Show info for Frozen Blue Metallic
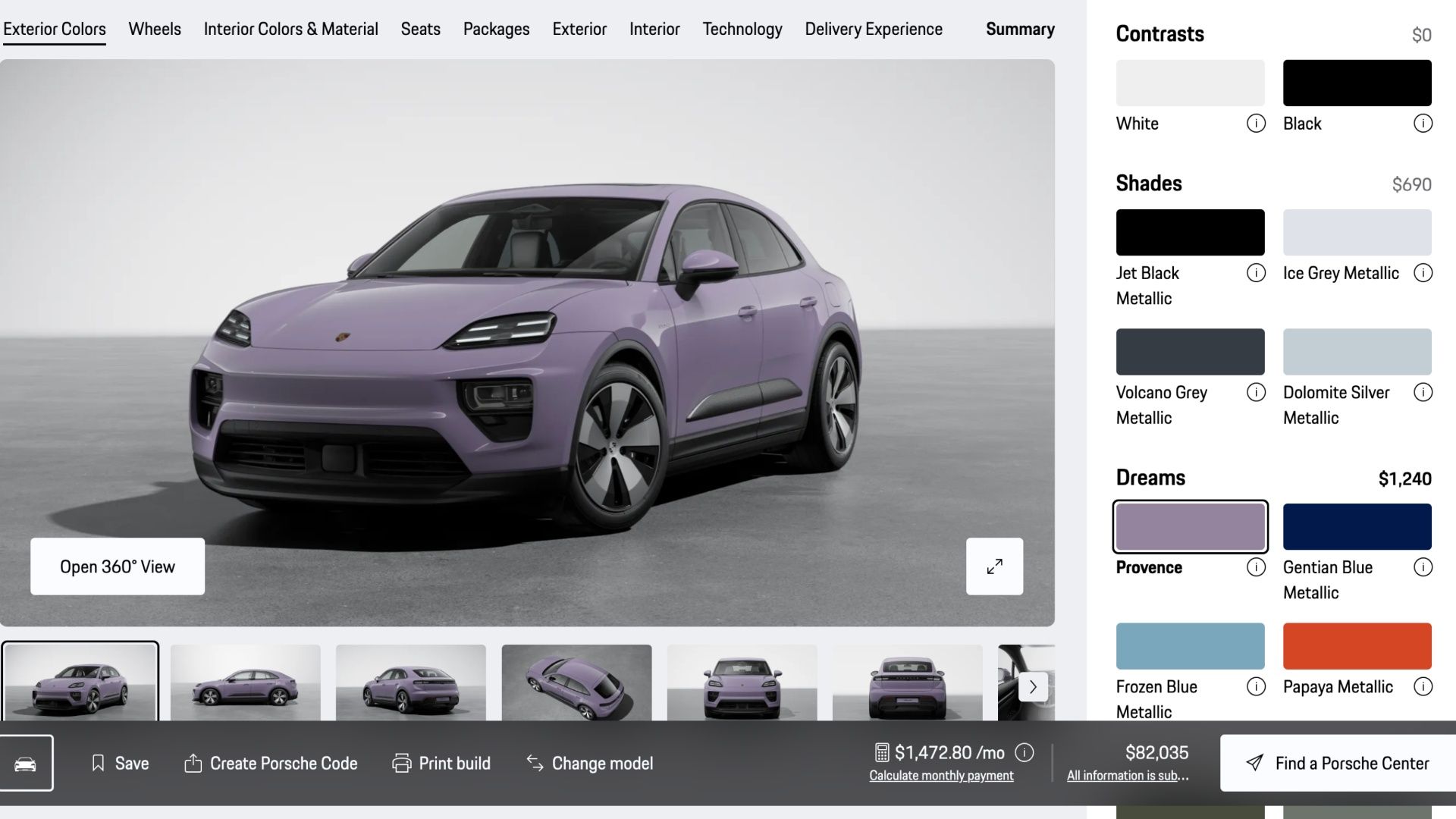This screenshot has width=1456, height=819. pos(1256,686)
